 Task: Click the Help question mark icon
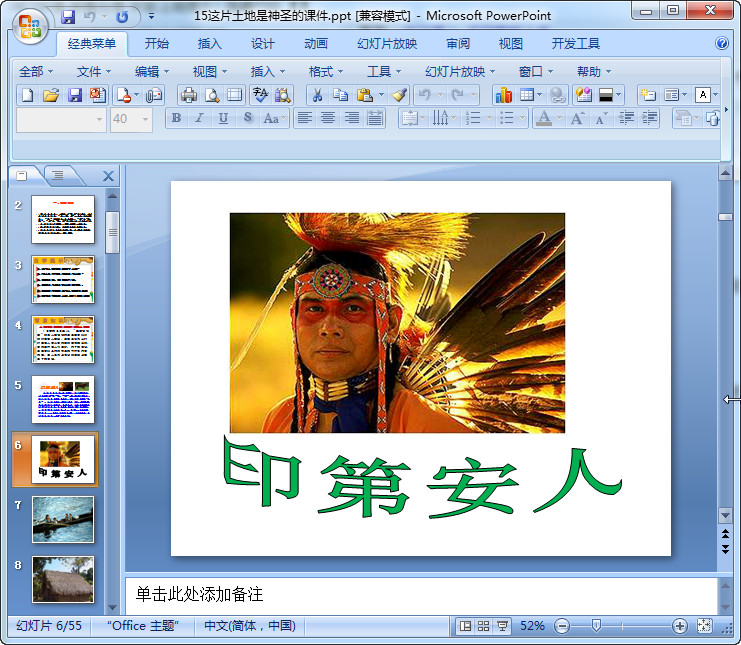pyautogui.click(x=722, y=43)
